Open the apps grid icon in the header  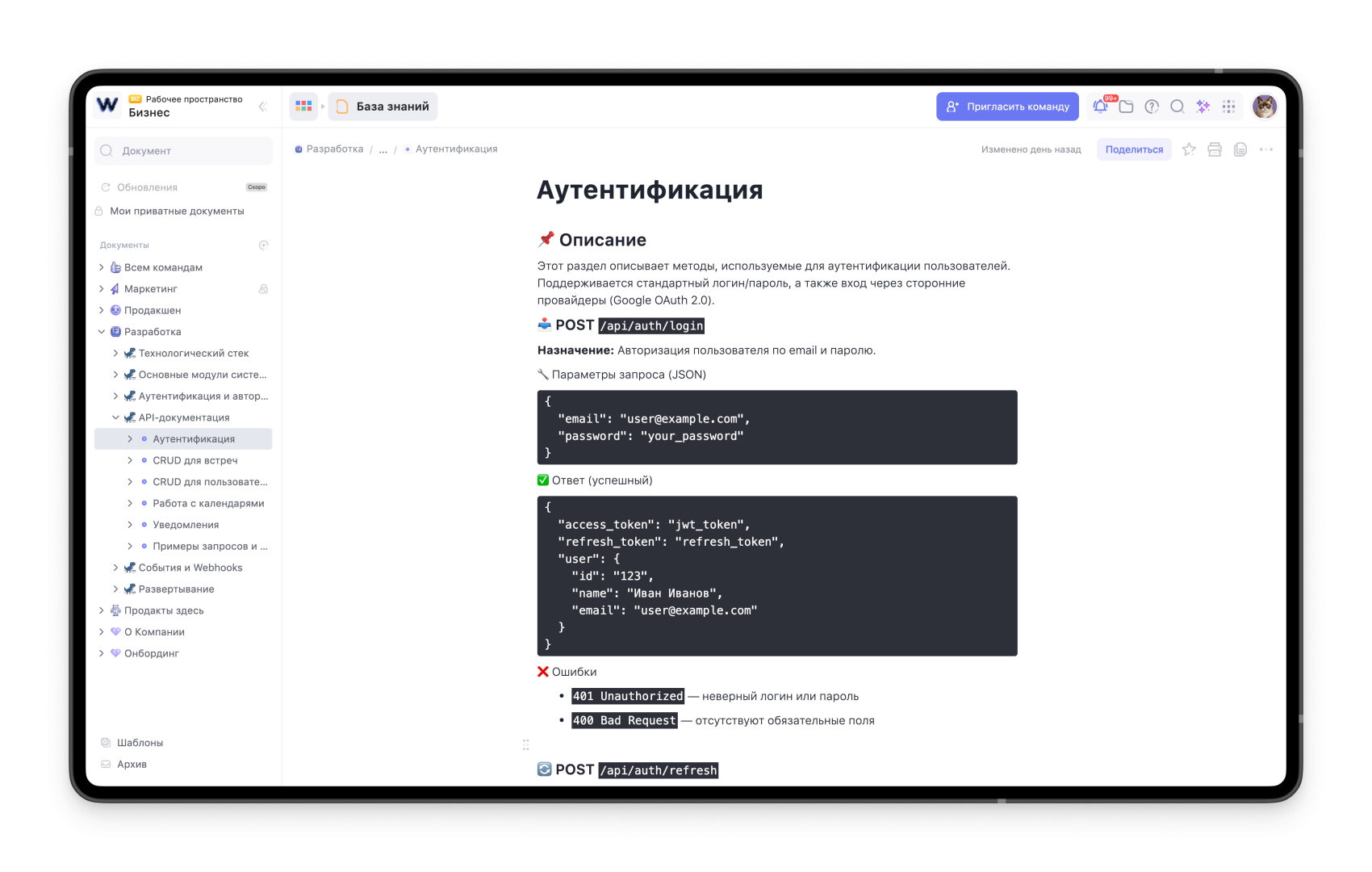(x=1228, y=106)
